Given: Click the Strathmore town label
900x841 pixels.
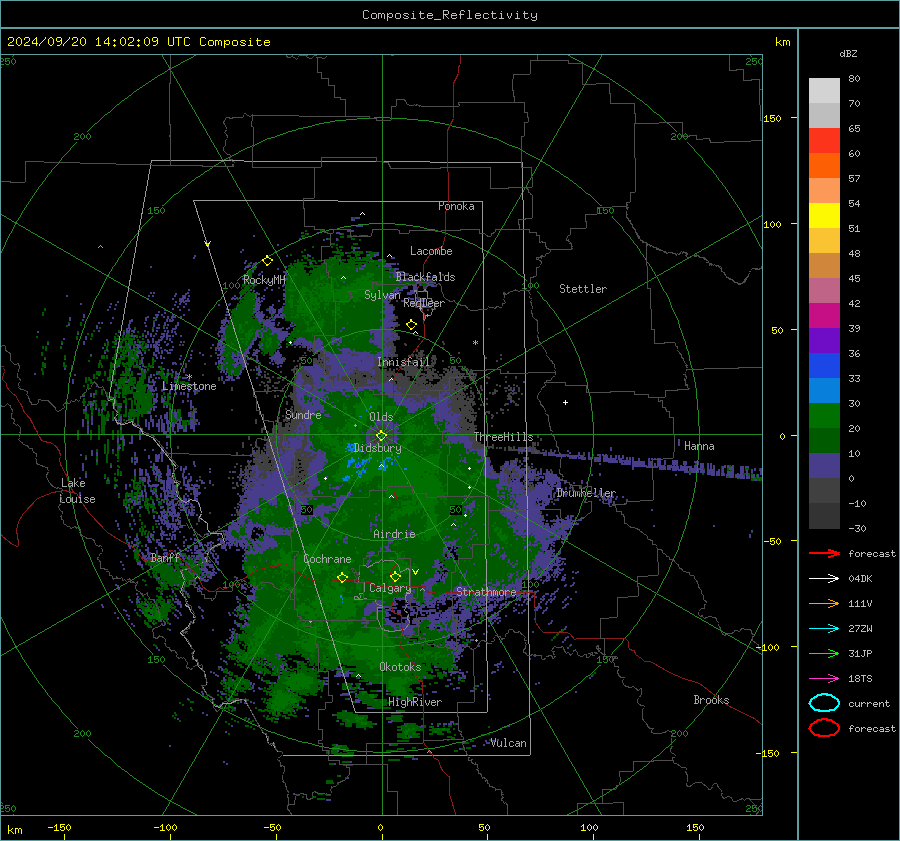Looking at the screenshot, I should pos(486,592).
